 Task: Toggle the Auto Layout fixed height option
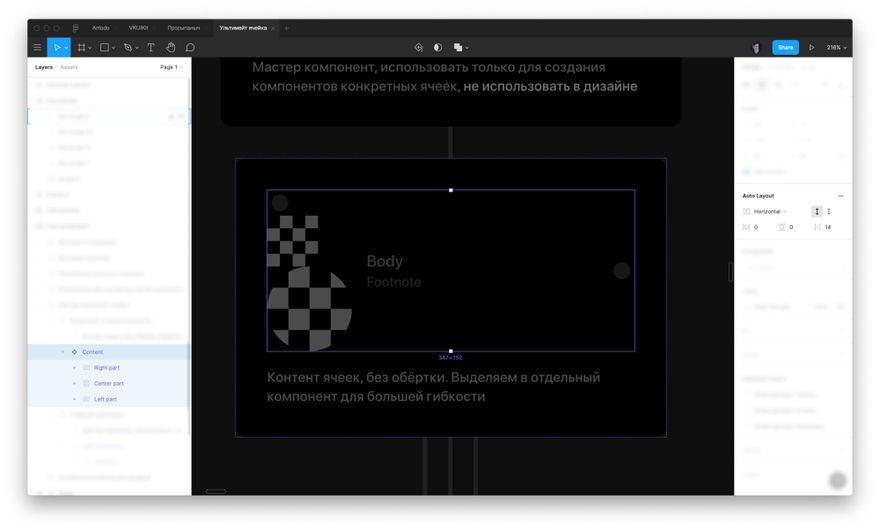(829, 212)
